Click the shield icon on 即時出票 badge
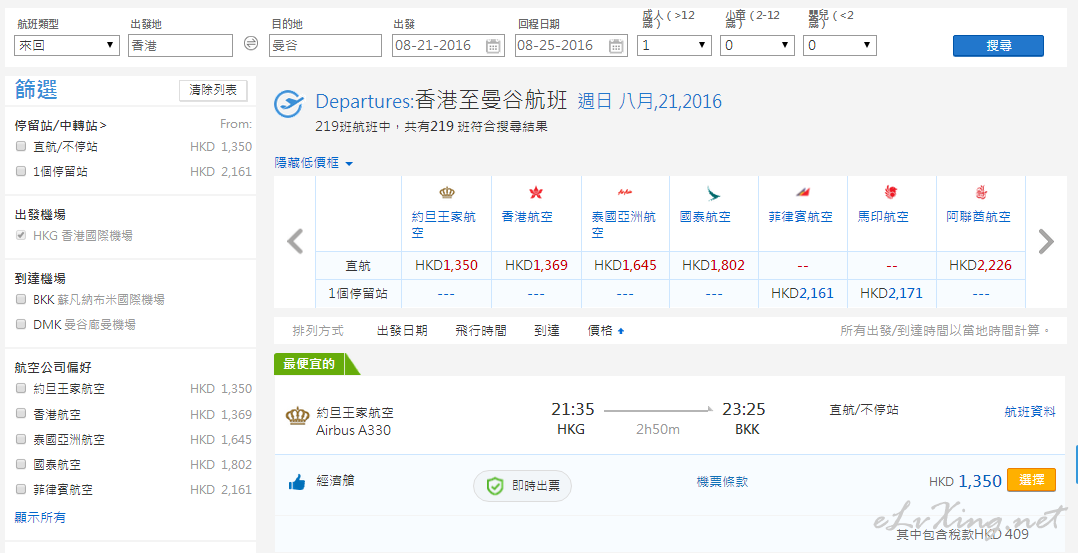 pyautogui.click(x=495, y=486)
